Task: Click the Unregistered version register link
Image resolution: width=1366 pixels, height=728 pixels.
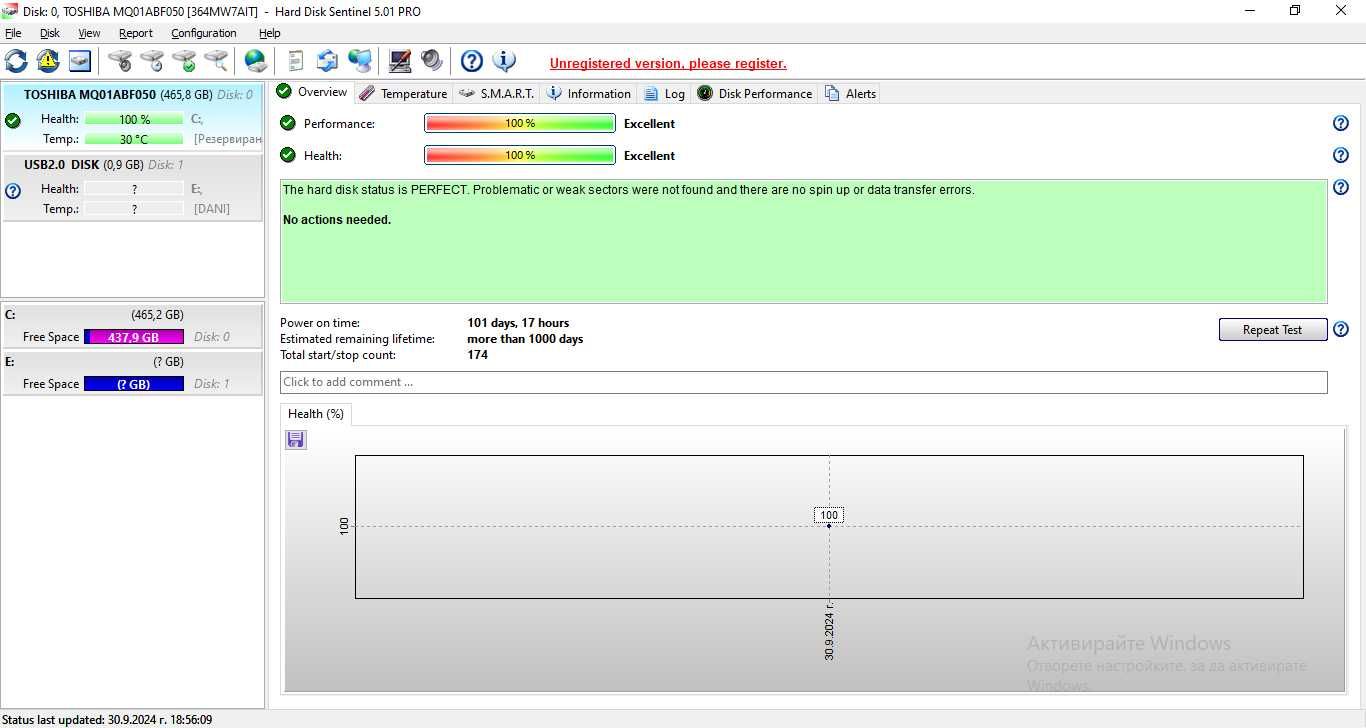Action: coord(668,64)
